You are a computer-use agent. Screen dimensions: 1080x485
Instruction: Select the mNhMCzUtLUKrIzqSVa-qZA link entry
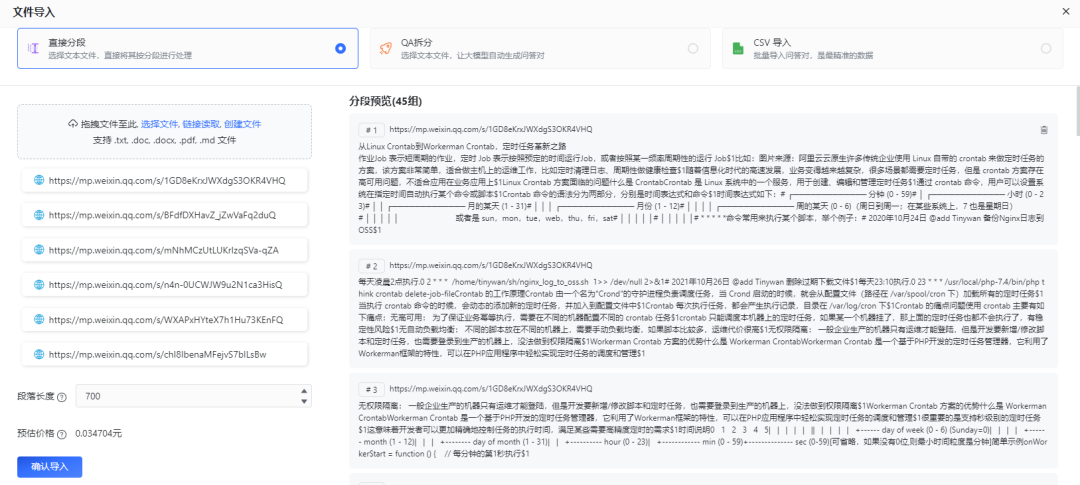[165, 250]
